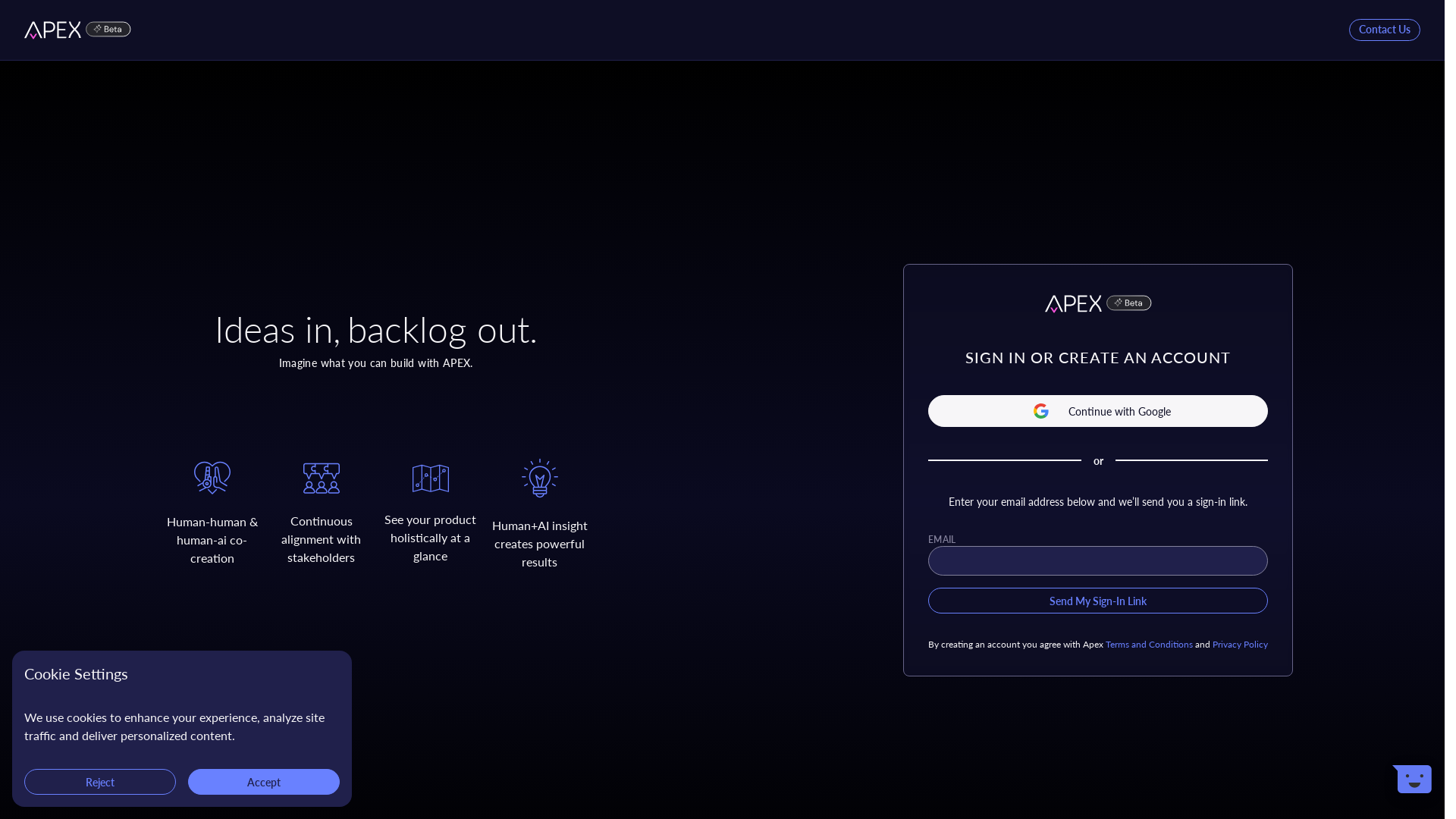
Task: Click the human-ai co-creation icon
Action: tap(212, 477)
